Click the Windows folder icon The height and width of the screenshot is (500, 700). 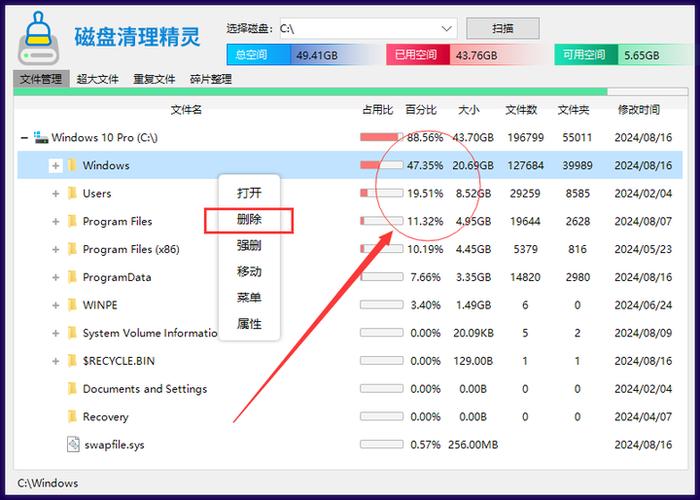[72, 165]
